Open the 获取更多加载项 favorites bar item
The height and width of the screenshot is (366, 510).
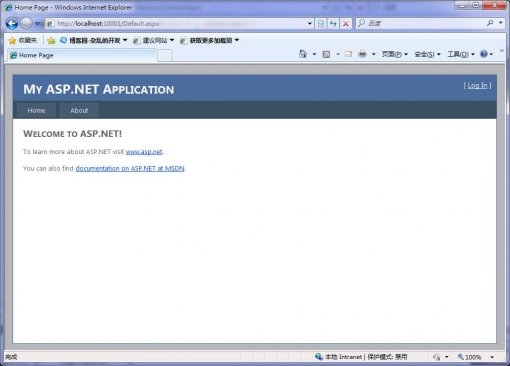tap(206, 41)
